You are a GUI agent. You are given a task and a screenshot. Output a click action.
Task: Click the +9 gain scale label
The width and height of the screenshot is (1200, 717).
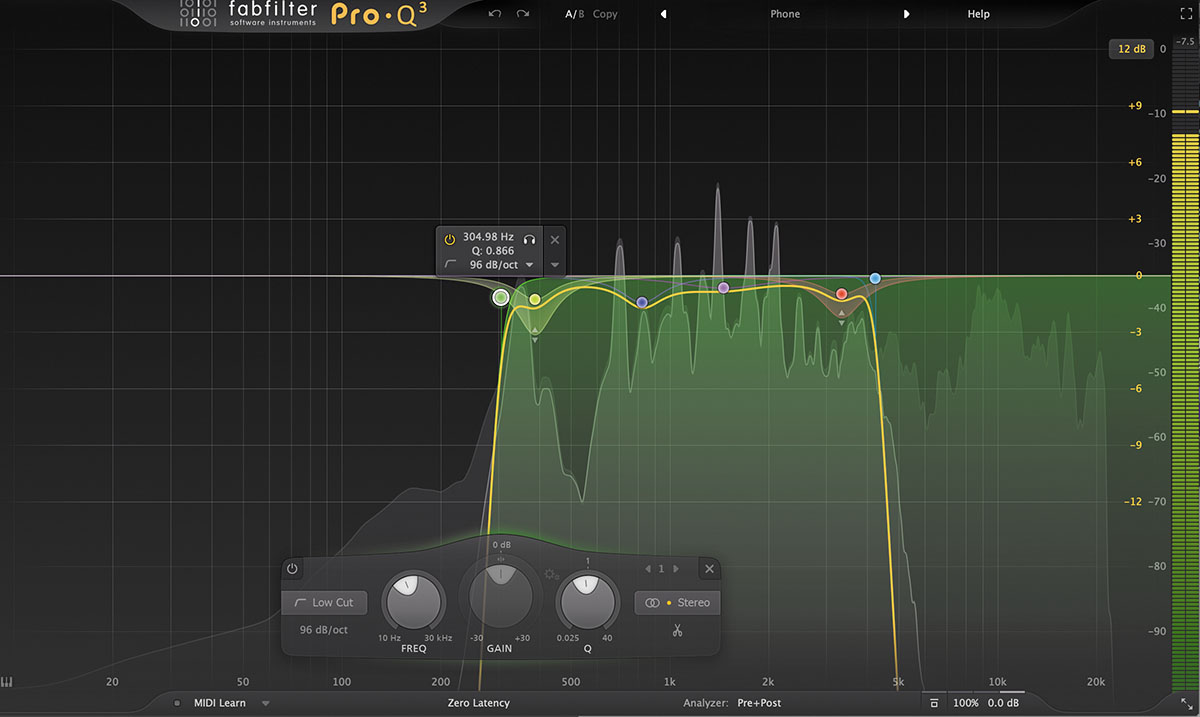(x=1134, y=105)
